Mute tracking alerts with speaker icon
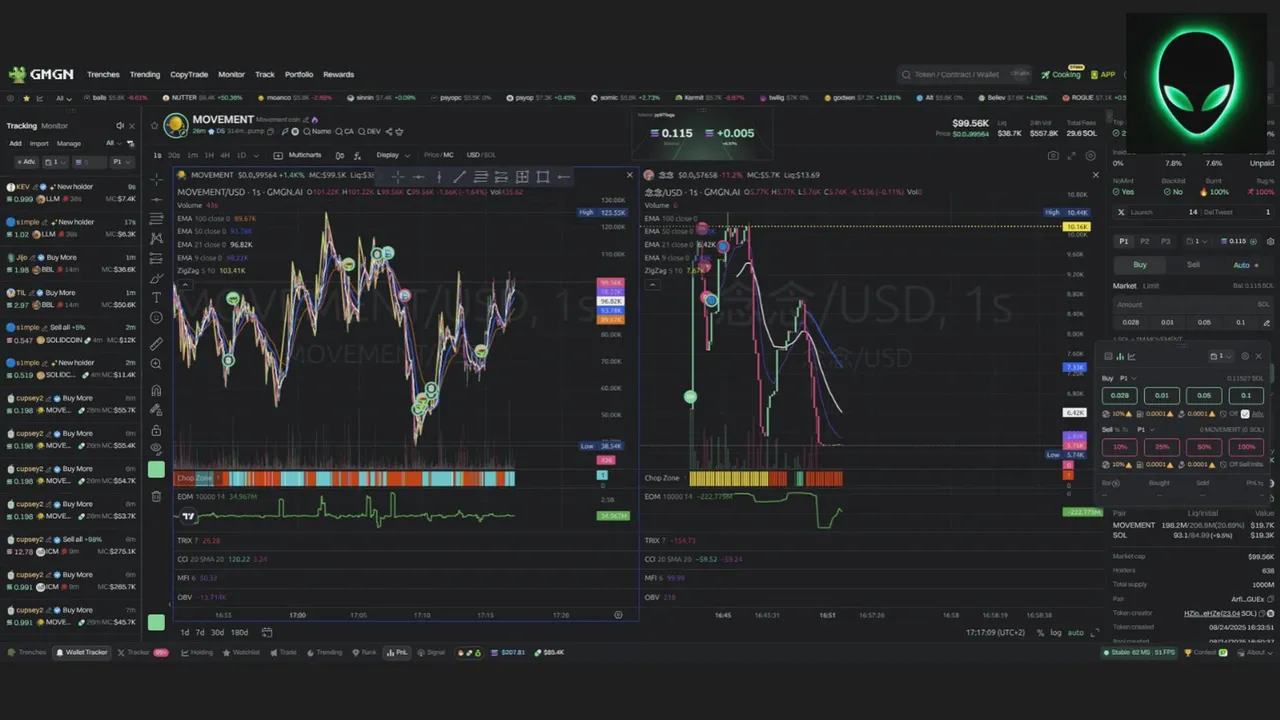The height and width of the screenshot is (720, 1280). coord(119,126)
